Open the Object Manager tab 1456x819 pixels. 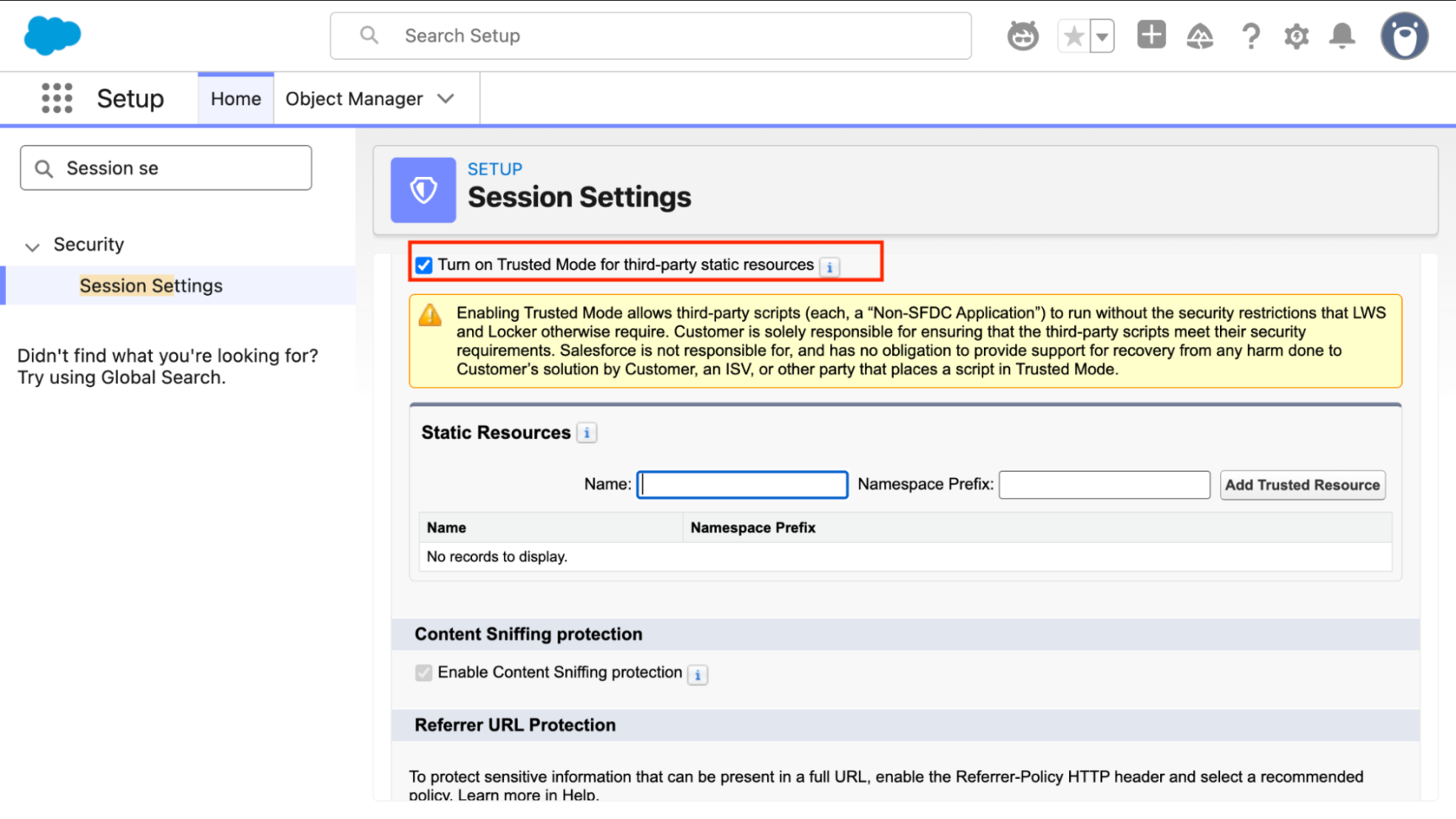(354, 99)
